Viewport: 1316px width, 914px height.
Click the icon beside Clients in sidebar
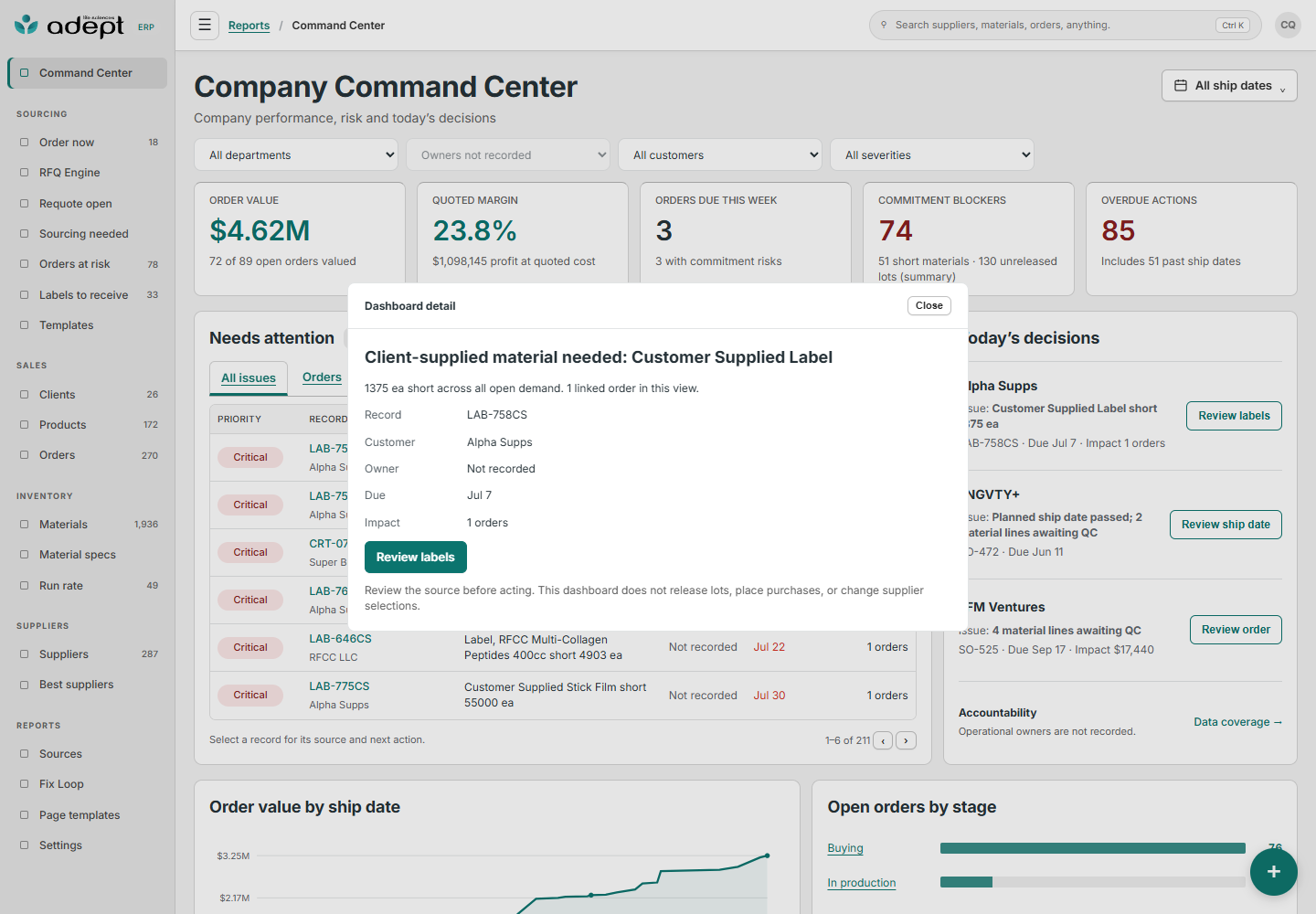point(25,395)
